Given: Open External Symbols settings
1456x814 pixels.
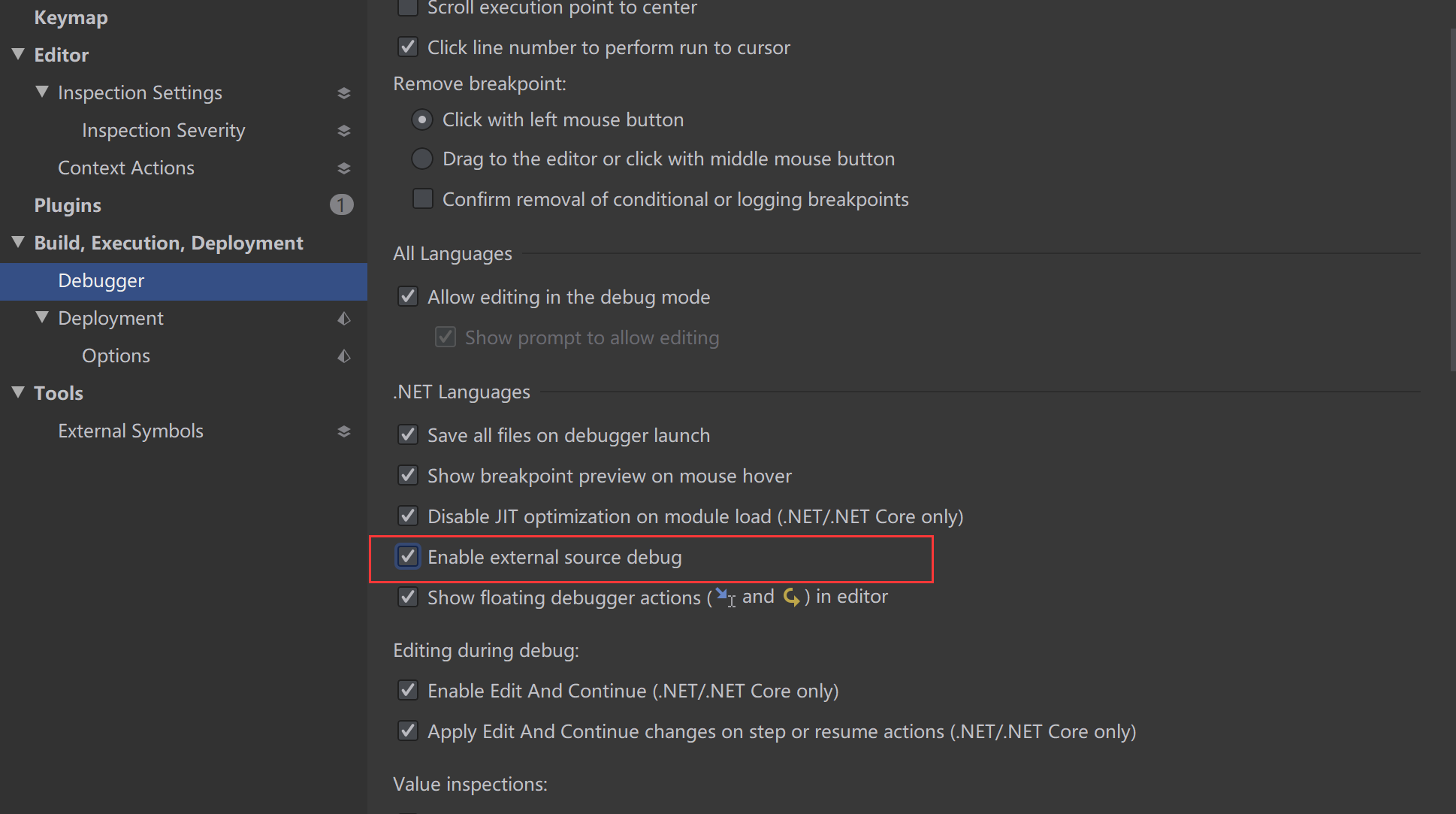Looking at the screenshot, I should click(x=131, y=430).
